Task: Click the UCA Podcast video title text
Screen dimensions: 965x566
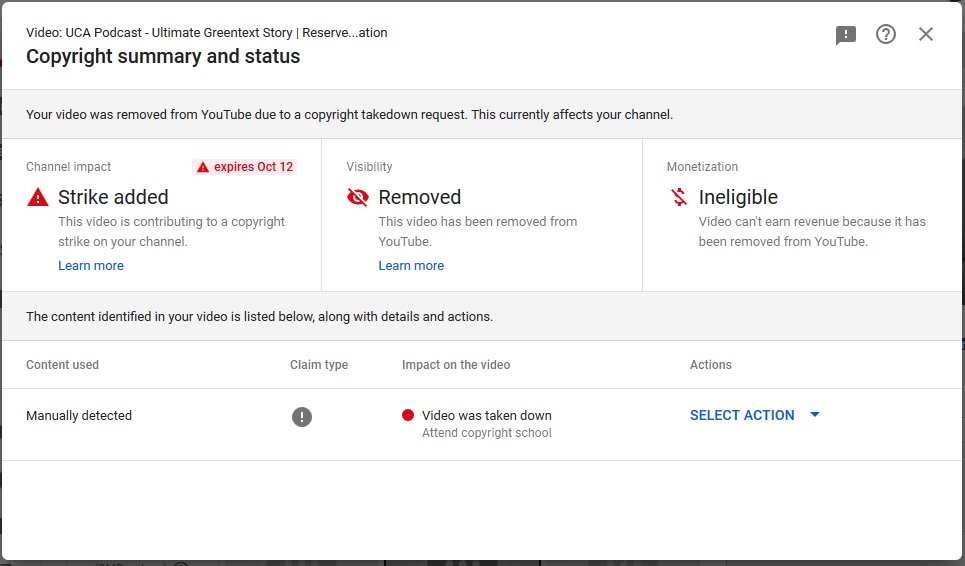Action: point(207,33)
